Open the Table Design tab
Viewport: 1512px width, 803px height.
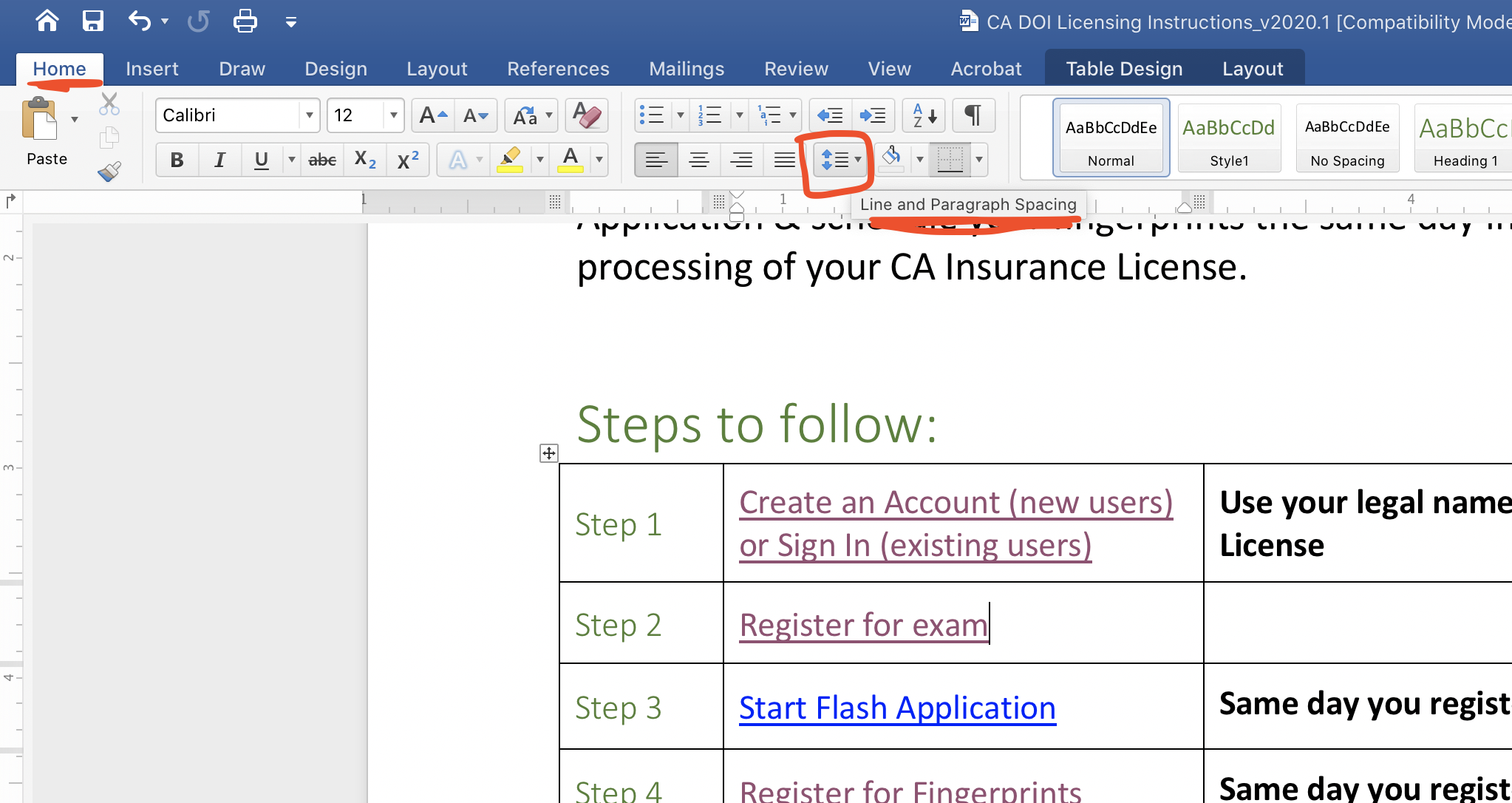(1123, 69)
